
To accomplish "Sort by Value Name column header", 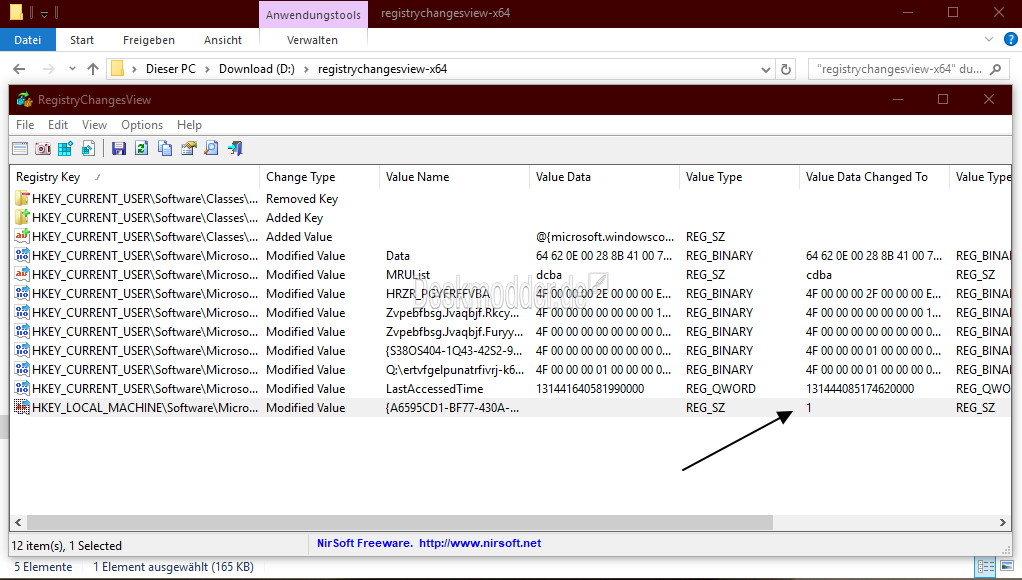I will [x=454, y=177].
